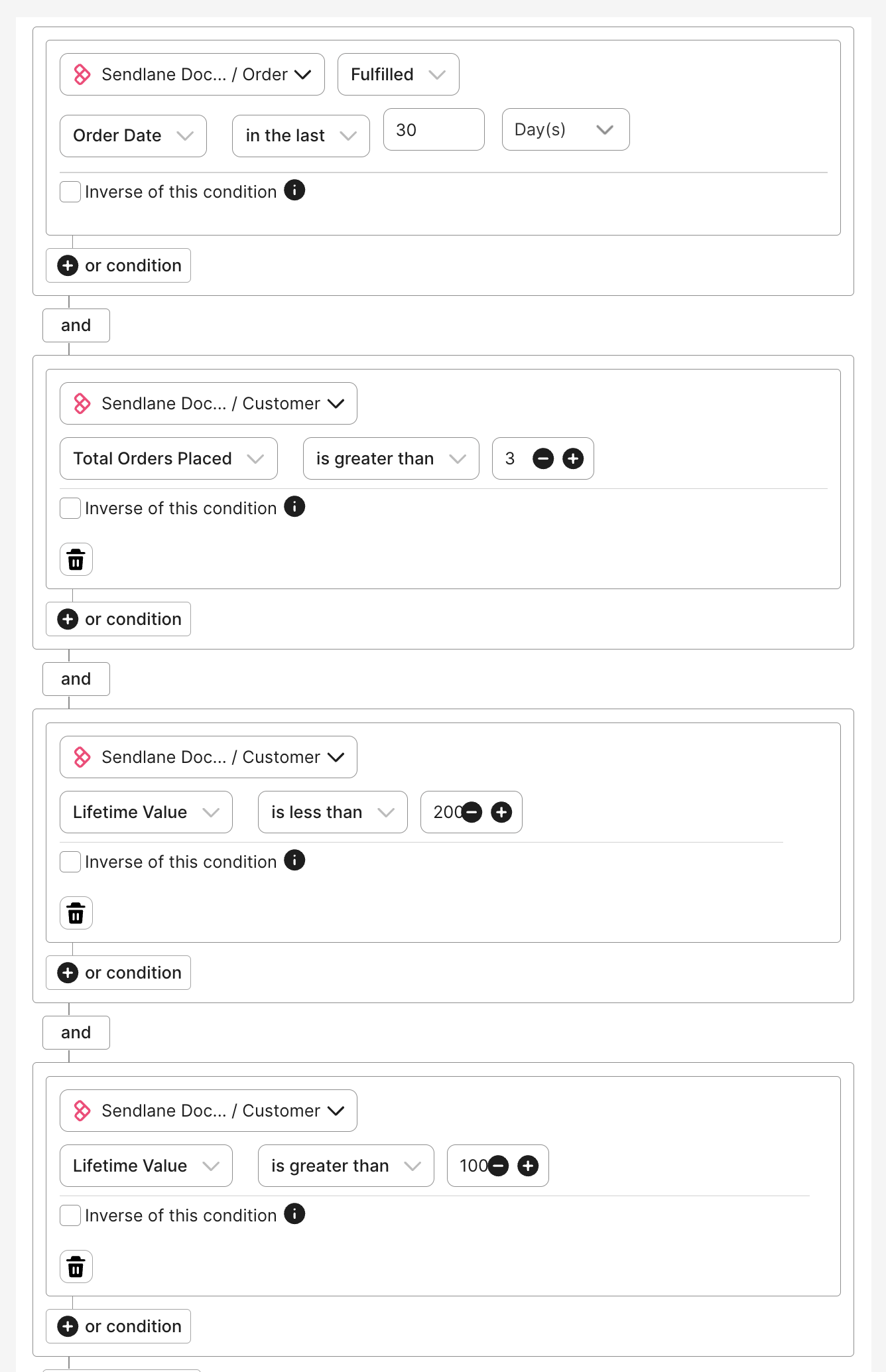Click the Sendlane icon on the Order condition
This screenshot has width=886, height=1372.
click(82, 74)
